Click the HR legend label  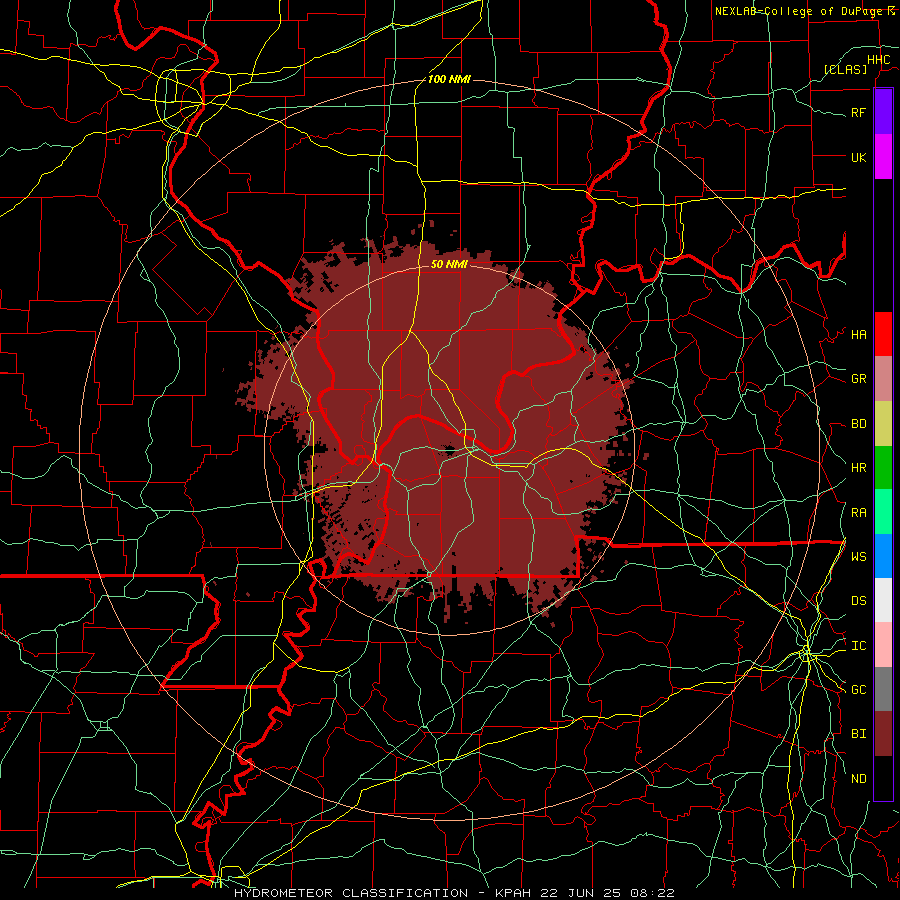point(858,468)
